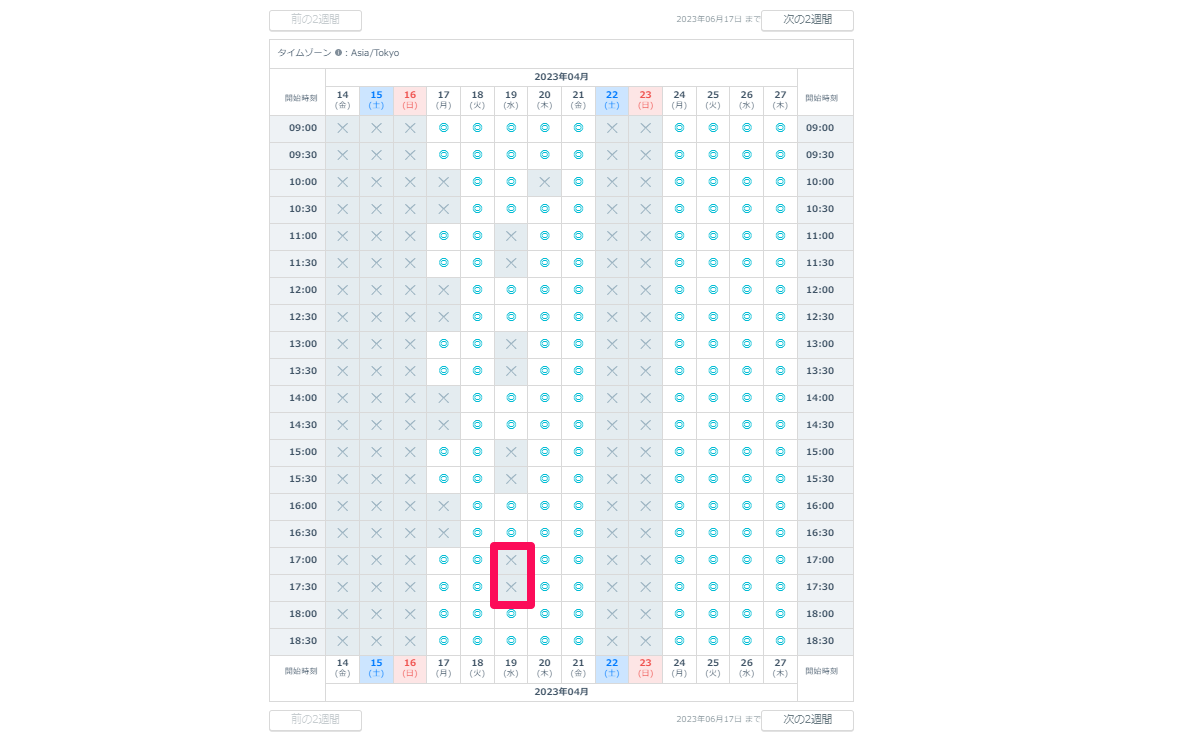Click unavailable X on the 22nd at 12:30
The width and height of the screenshot is (1187, 733).
tap(612, 317)
